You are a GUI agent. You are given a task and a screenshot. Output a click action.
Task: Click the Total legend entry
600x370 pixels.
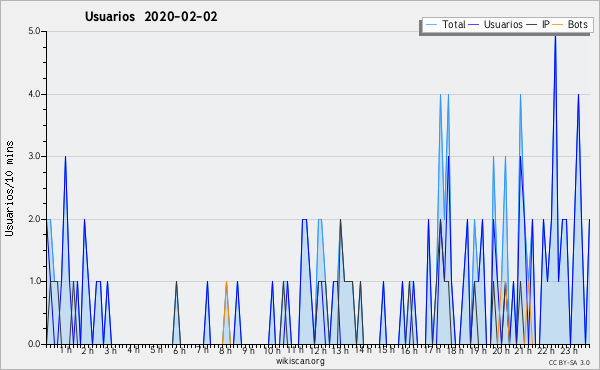pyautogui.click(x=446, y=24)
